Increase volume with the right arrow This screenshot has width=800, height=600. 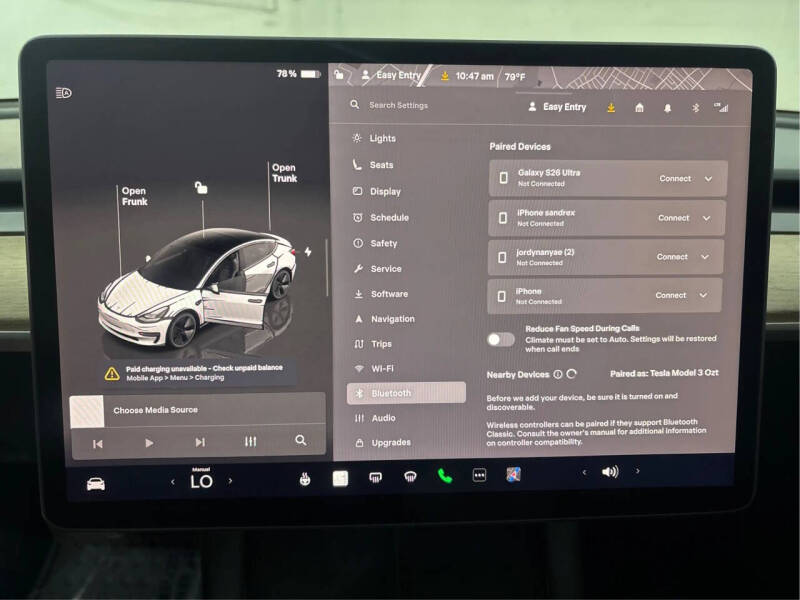tap(637, 471)
